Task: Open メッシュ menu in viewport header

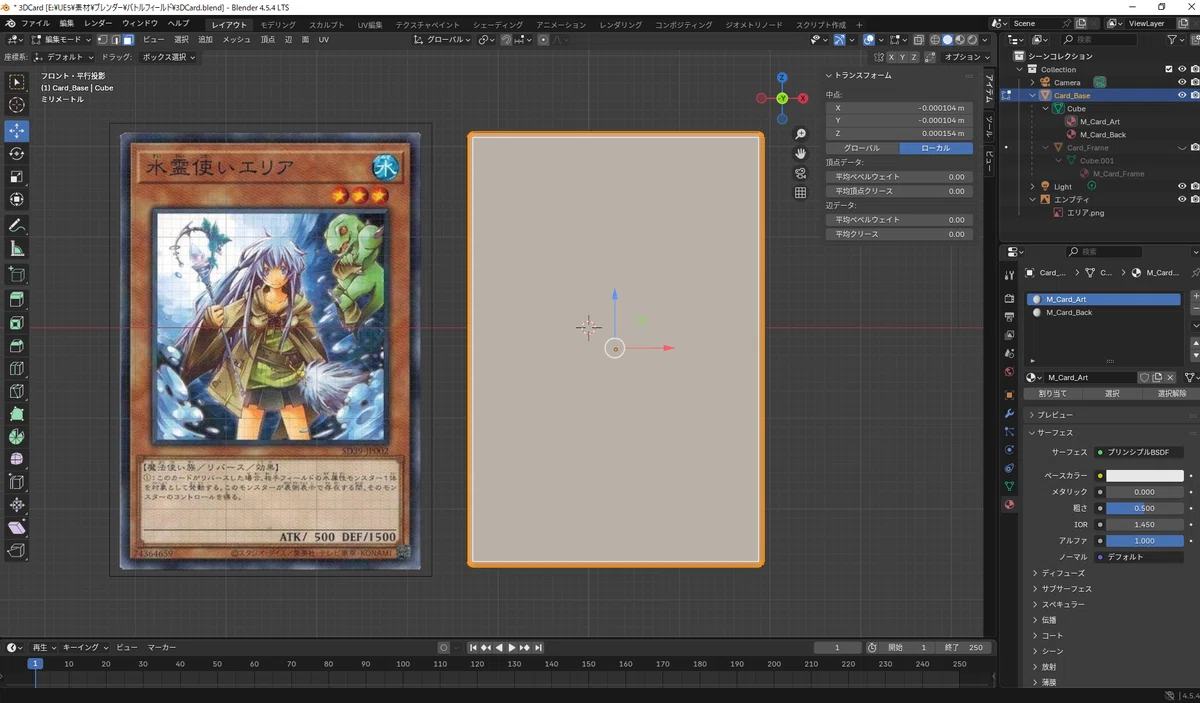Action: pyautogui.click(x=237, y=40)
